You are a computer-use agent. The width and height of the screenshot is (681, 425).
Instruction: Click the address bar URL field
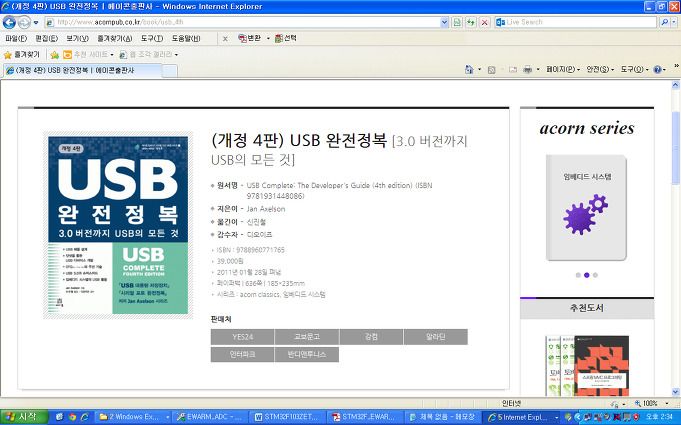tap(242, 22)
